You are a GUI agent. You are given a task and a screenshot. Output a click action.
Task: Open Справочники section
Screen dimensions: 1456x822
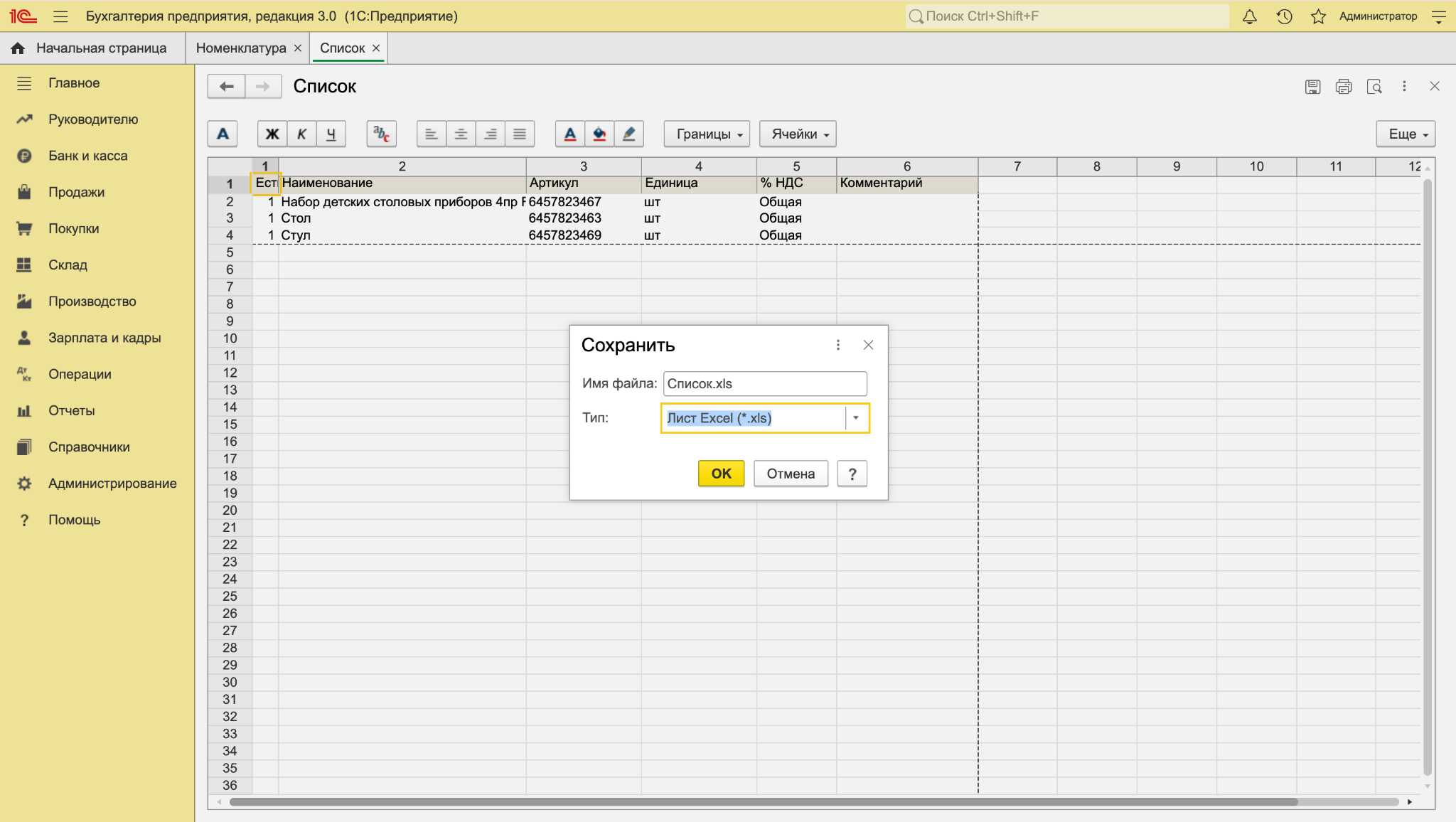pyautogui.click(x=89, y=447)
